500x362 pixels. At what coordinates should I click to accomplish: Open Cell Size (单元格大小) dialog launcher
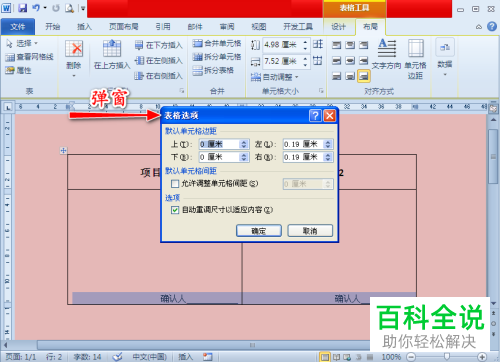click(x=321, y=91)
